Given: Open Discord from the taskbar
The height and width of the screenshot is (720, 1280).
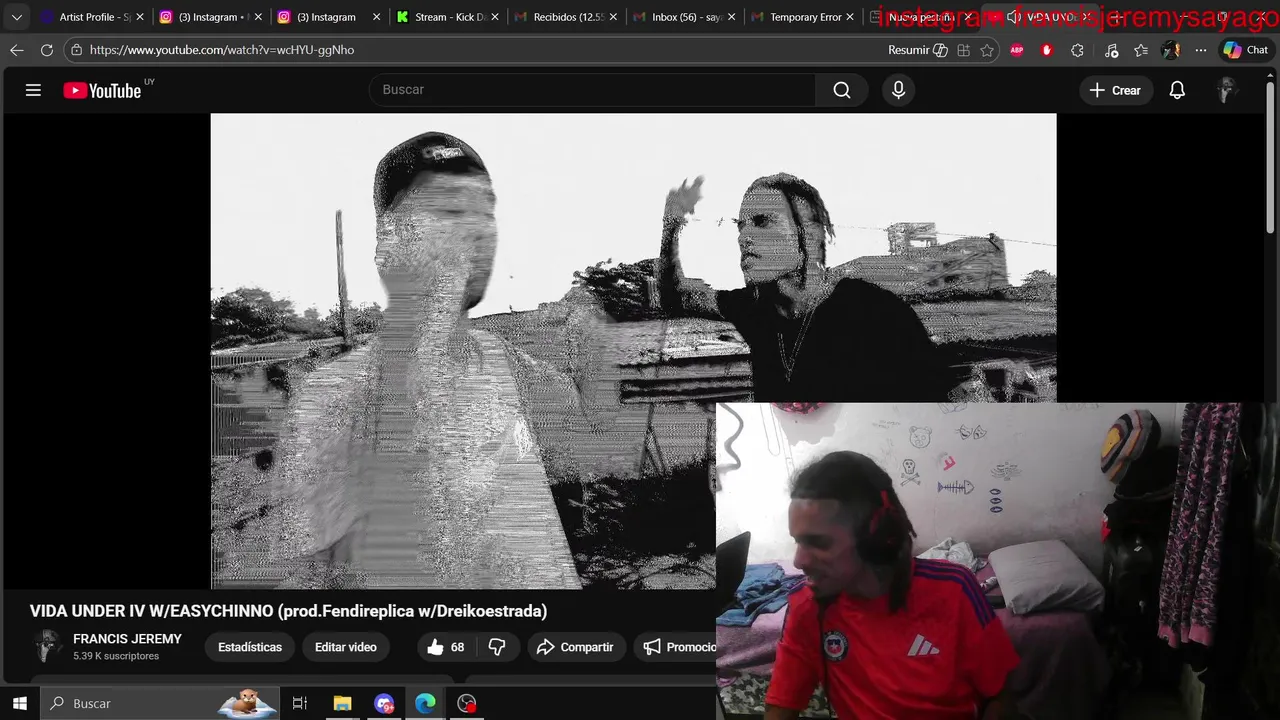Looking at the screenshot, I should tap(384, 703).
